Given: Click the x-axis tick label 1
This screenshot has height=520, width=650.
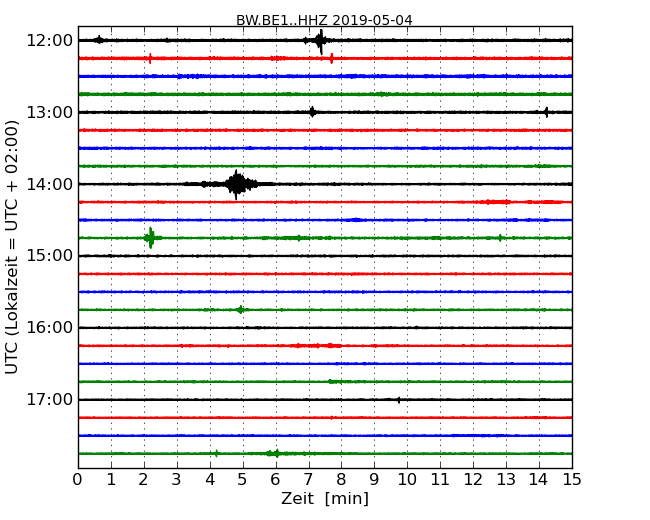Looking at the screenshot, I should click(111, 480).
